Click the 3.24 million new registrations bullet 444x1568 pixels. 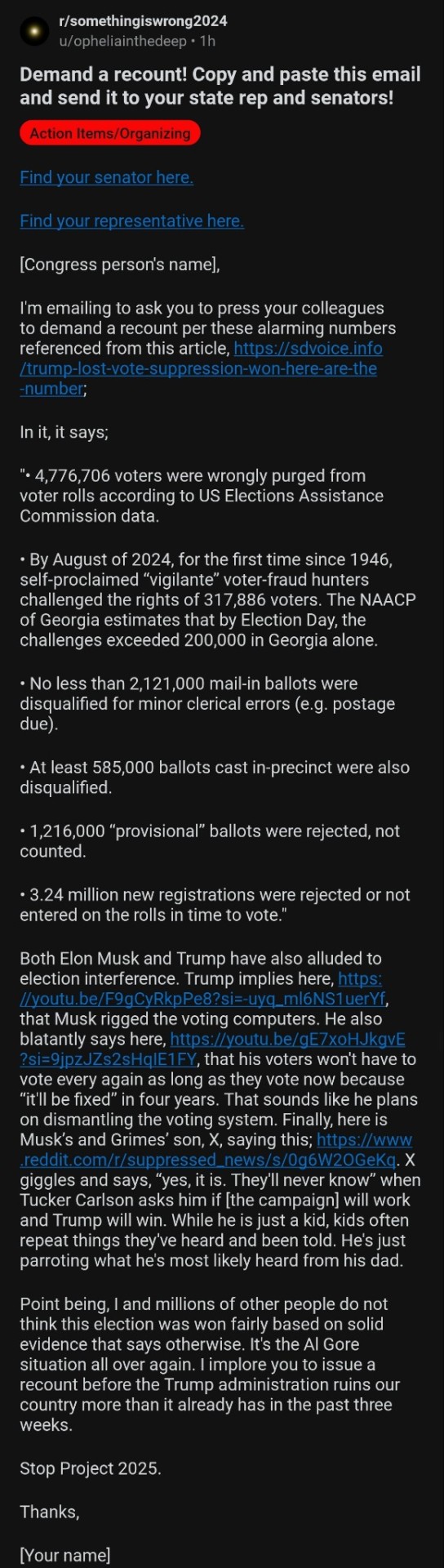pyautogui.click(x=215, y=904)
